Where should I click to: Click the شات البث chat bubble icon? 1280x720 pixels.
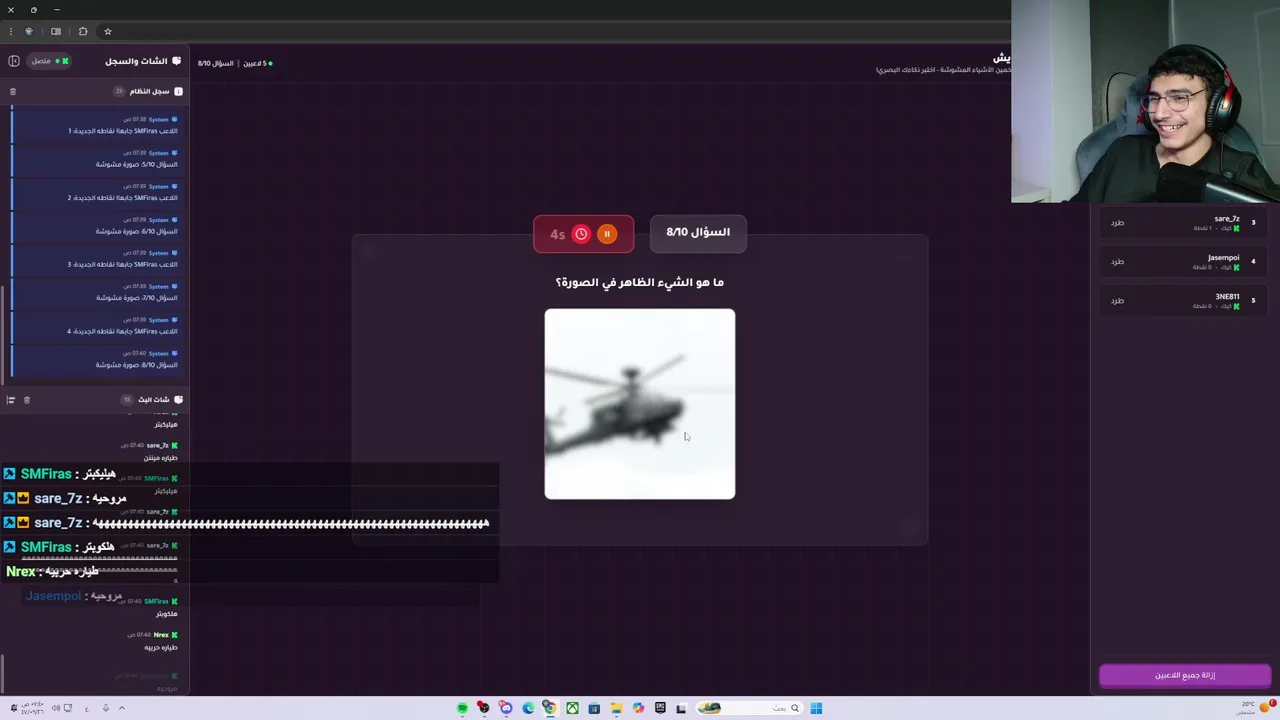click(178, 400)
